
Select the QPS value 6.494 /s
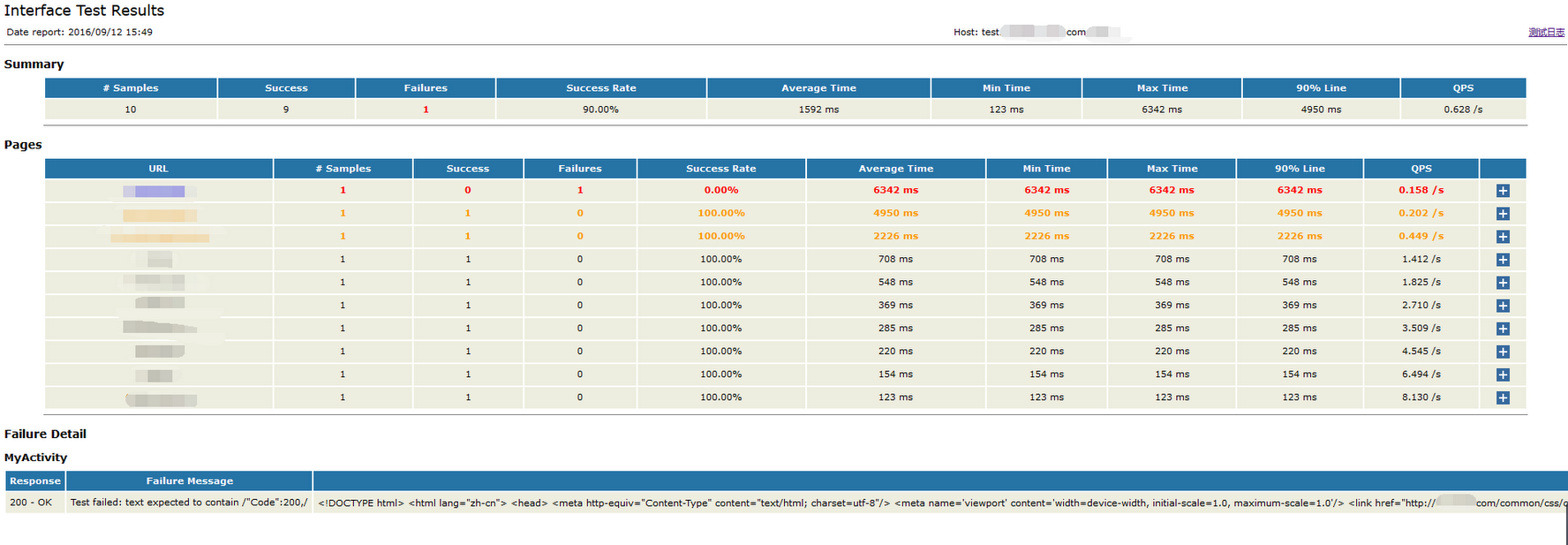click(1421, 374)
